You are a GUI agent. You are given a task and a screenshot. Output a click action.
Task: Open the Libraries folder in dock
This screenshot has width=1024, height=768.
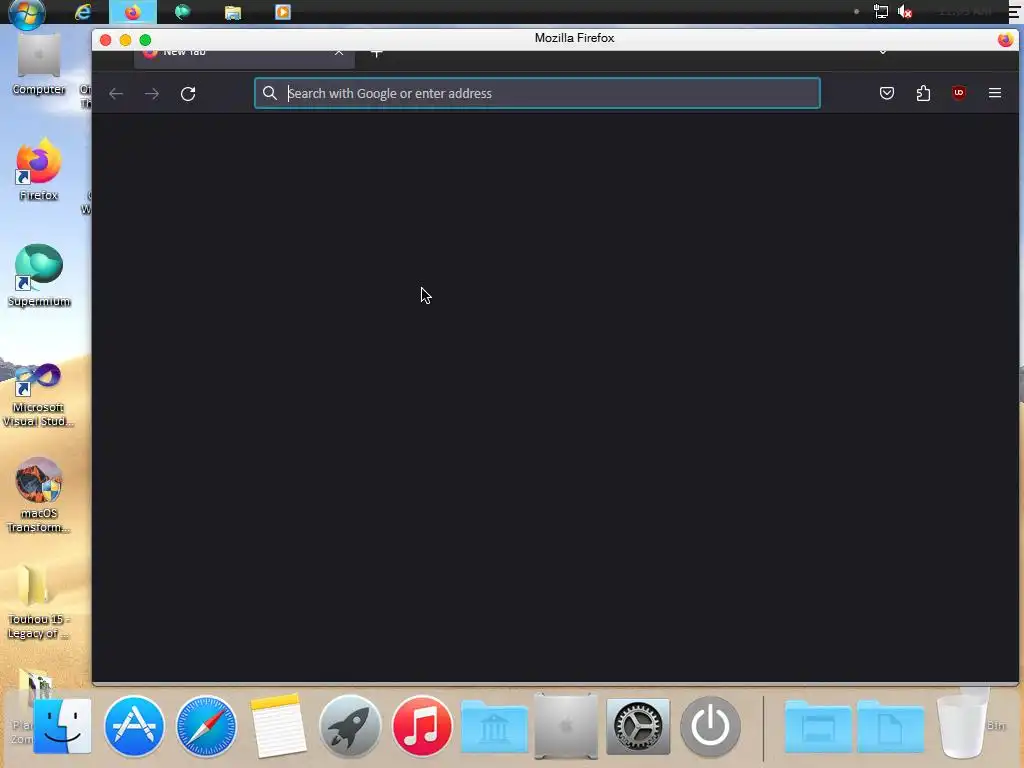(x=494, y=726)
